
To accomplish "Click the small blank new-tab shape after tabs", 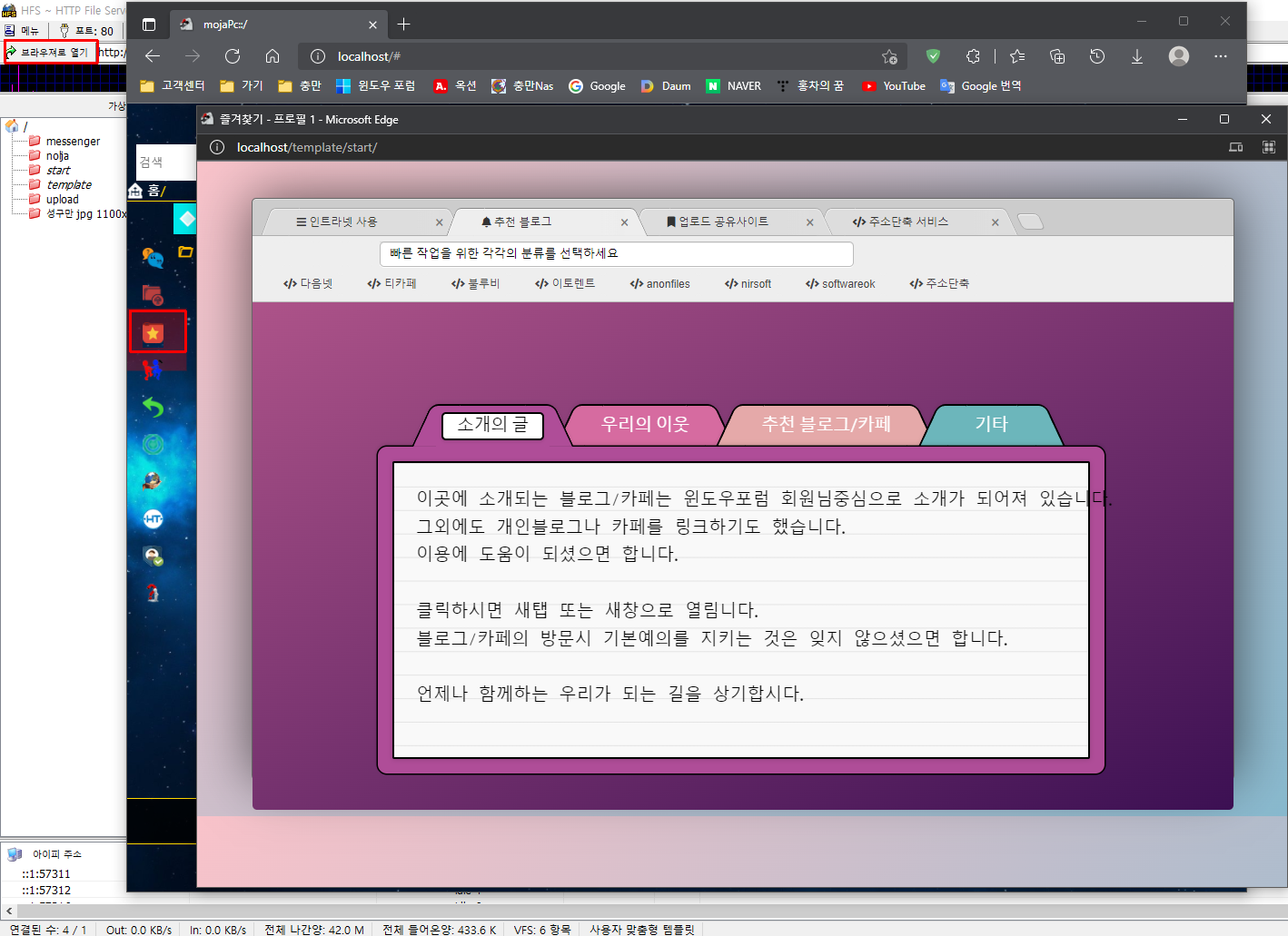I will [x=1031, y=222].
